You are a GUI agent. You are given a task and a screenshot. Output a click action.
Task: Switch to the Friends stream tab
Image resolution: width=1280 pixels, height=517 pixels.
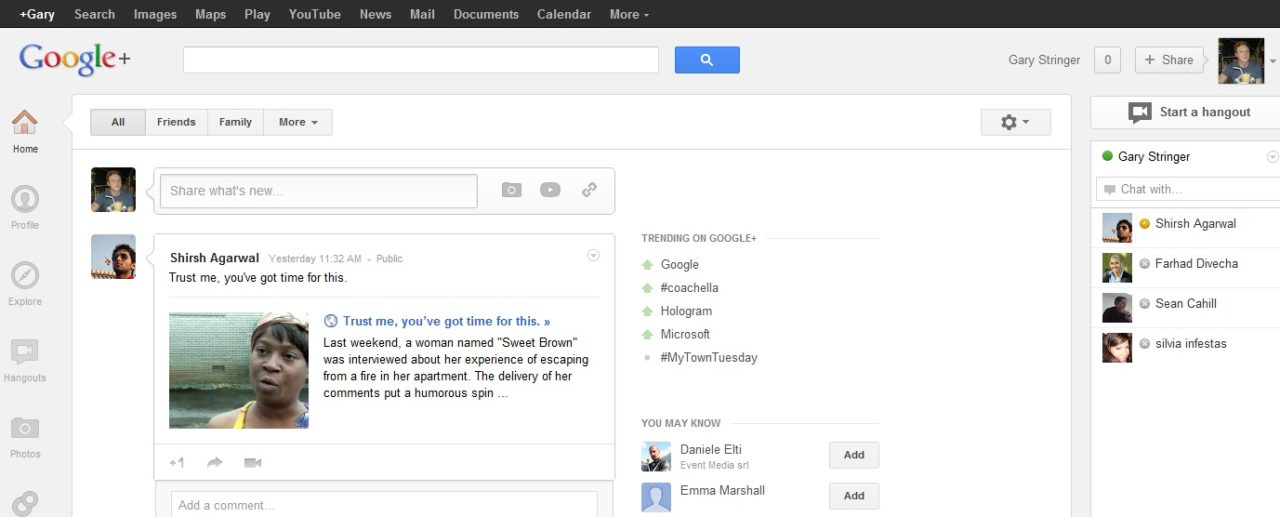point(176,122)
